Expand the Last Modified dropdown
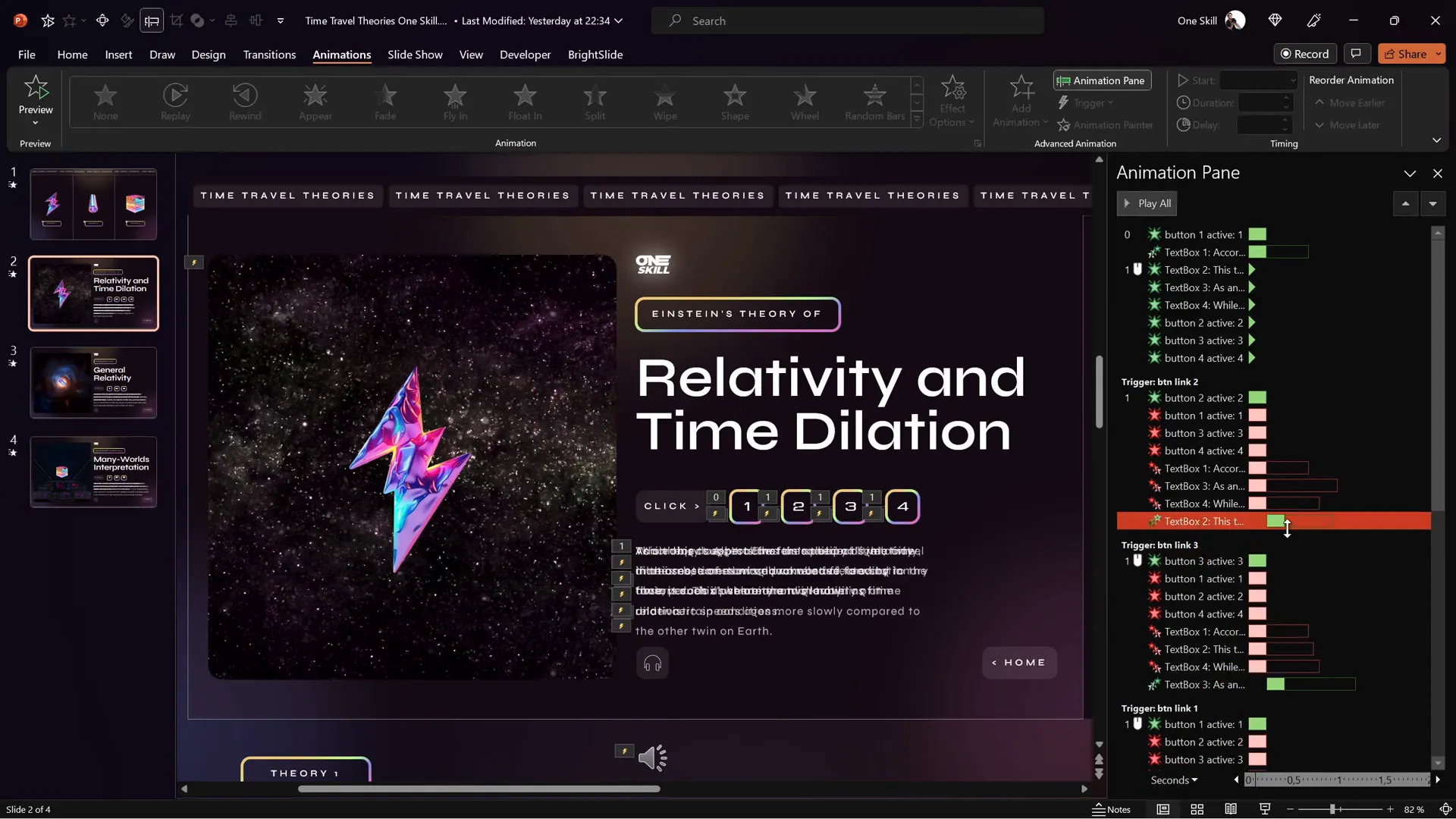The height and width of the screenshot is (819, 1456). pos(619,20)
